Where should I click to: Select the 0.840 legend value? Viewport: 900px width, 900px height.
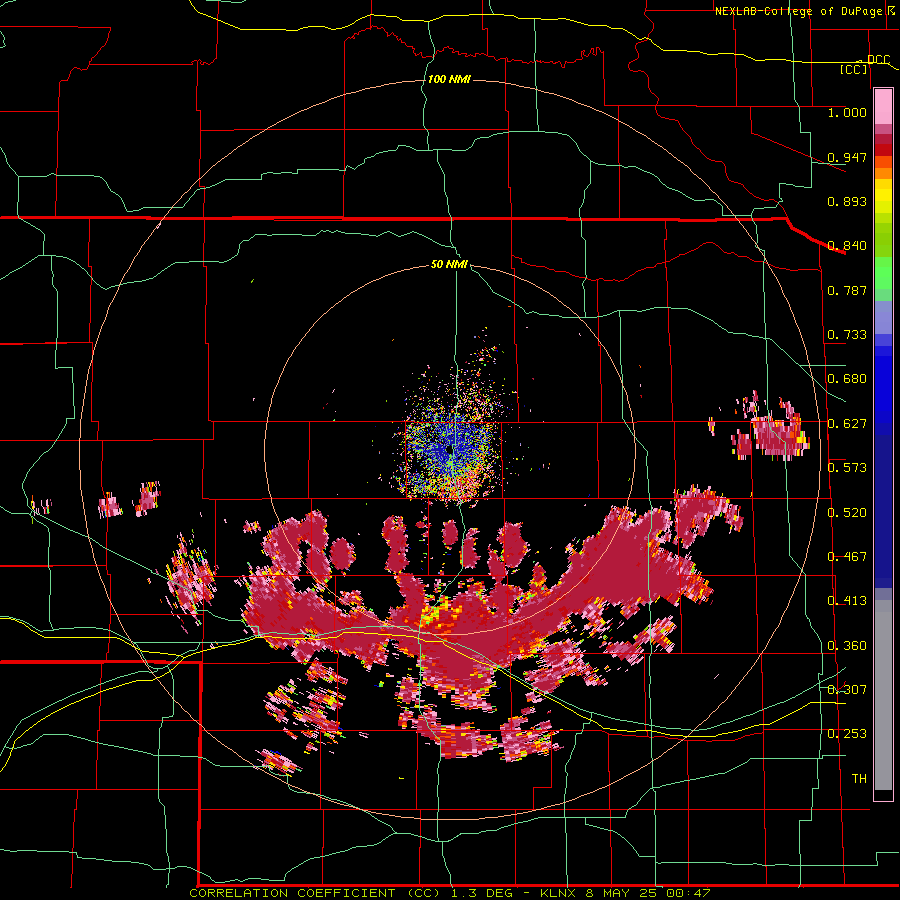[847, 246]
